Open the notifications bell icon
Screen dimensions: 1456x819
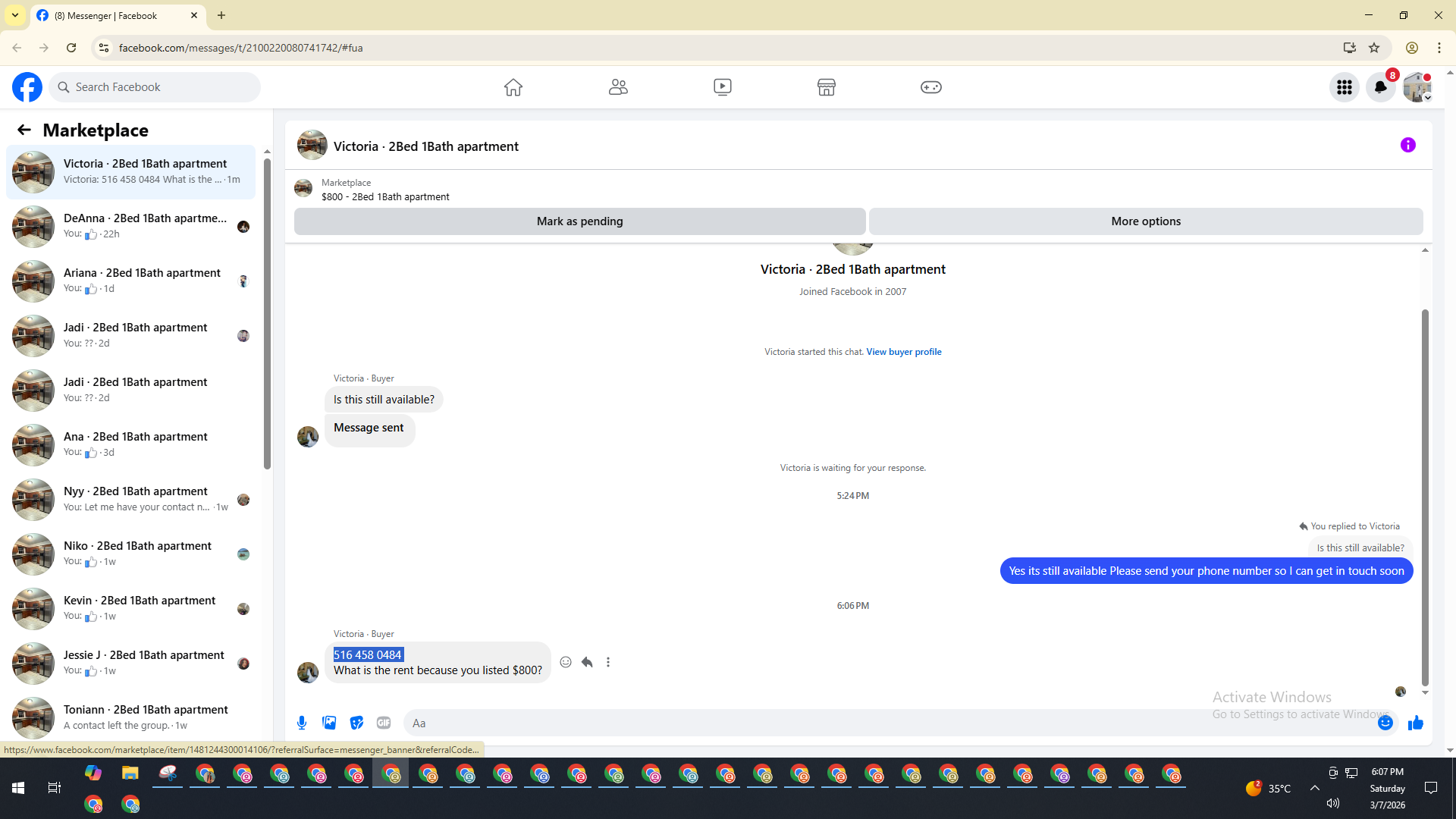coord(1381,87)
